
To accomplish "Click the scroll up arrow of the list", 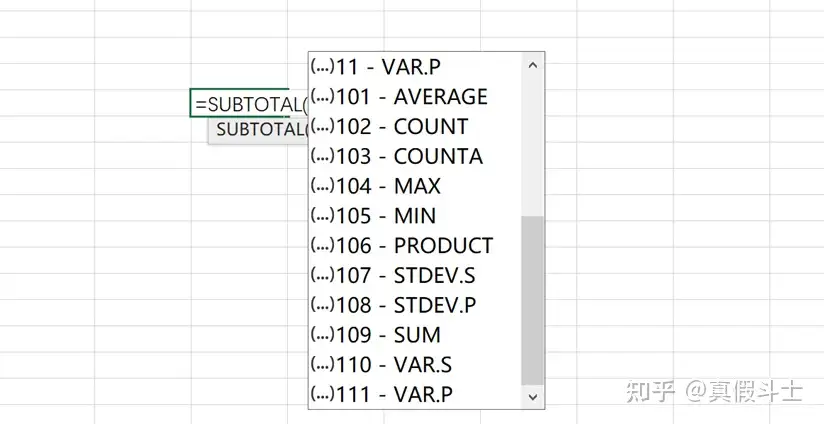I will point(533,66).
